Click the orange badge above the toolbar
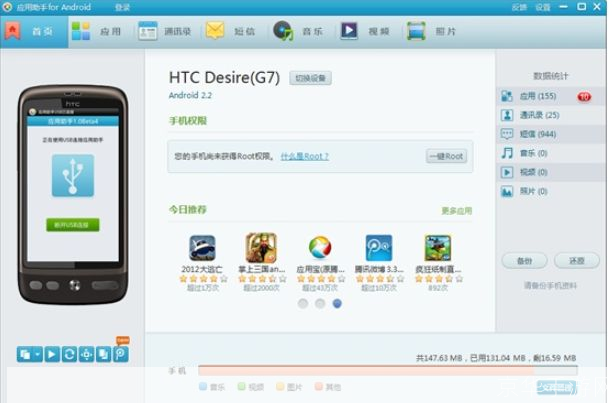This screenshot has width=612, height=403. coord(123,340)
